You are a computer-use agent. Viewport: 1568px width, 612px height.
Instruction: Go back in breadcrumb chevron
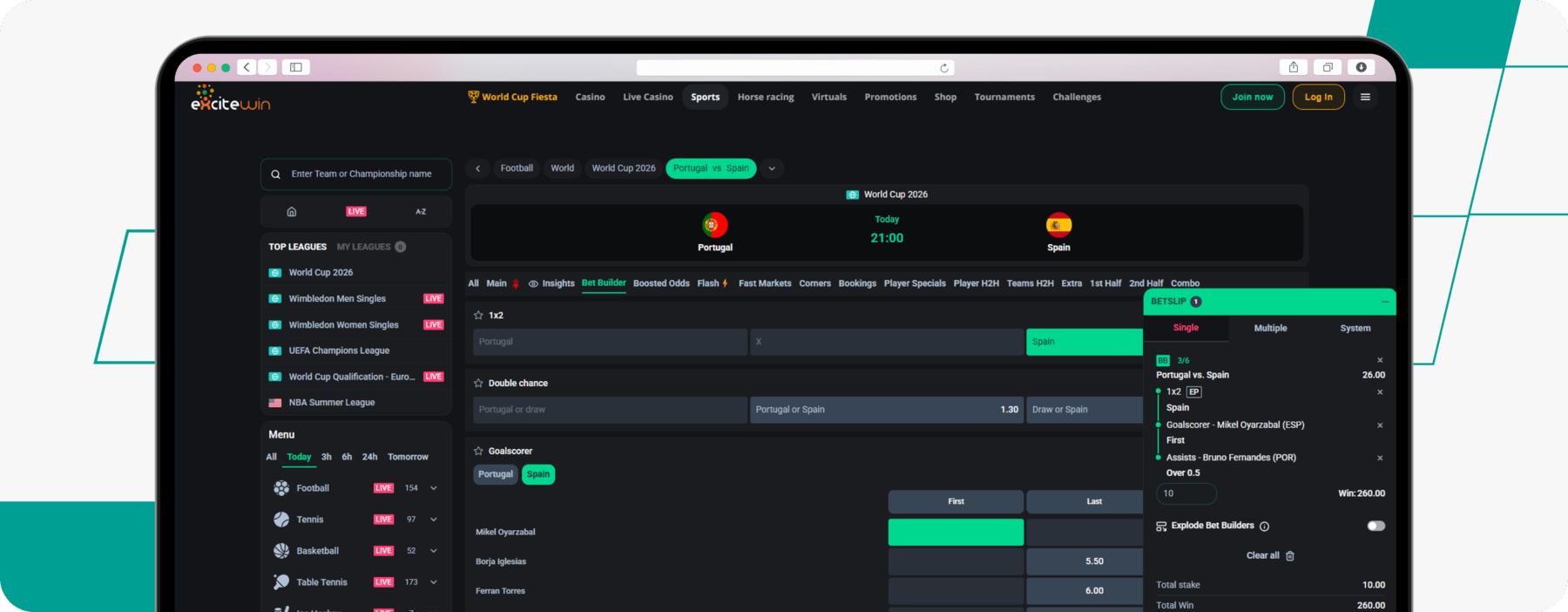click(477, 169)
